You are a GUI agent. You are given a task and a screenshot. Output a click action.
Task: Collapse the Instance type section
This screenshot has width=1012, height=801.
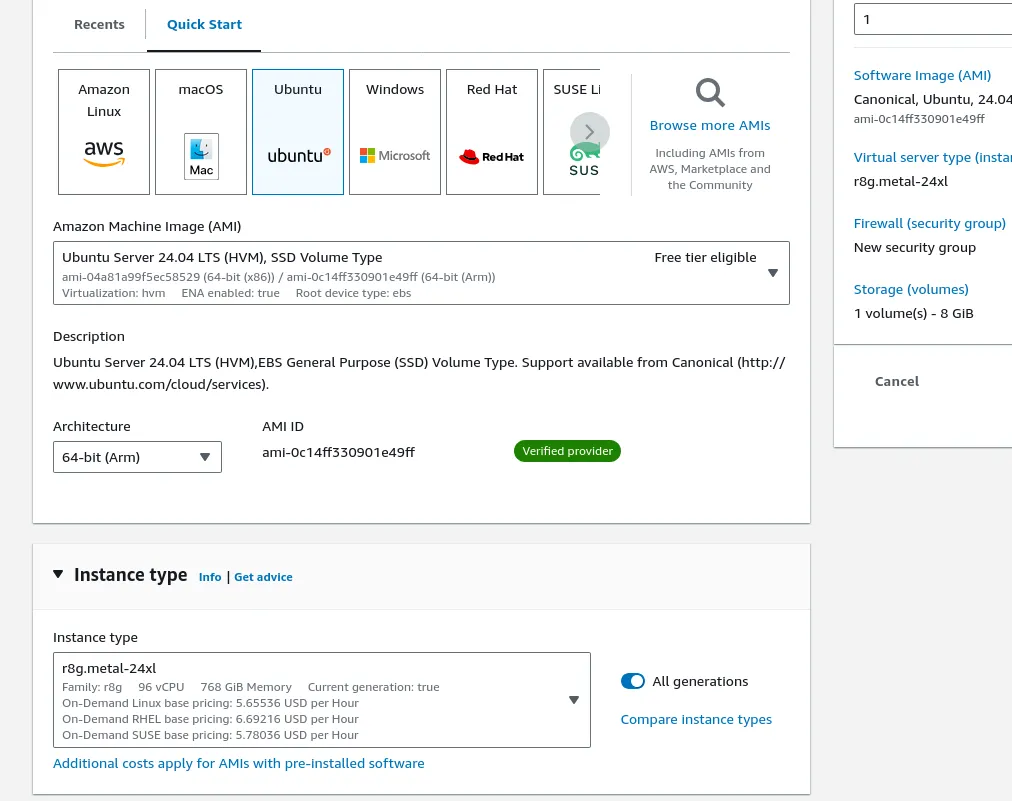coord(58,573)
